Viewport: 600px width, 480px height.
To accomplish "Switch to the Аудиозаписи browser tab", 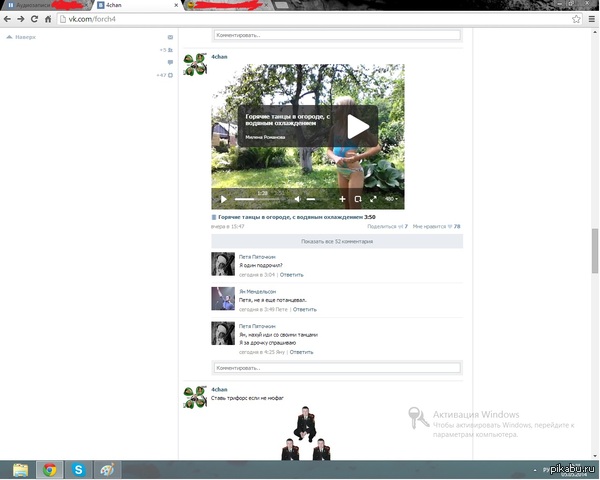I will click(45, 5).
